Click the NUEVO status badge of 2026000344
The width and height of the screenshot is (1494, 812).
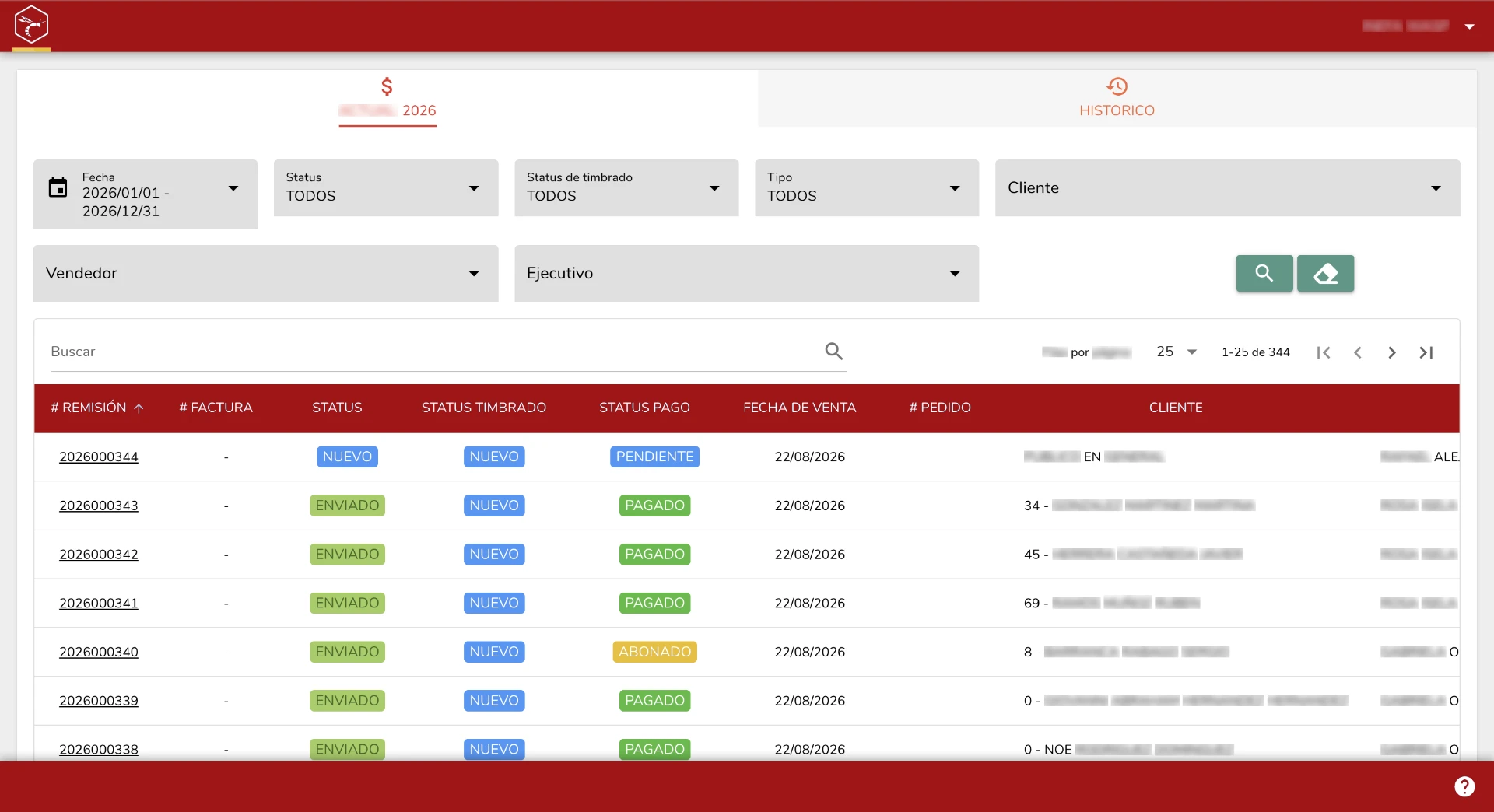click(x=347, y=457)
